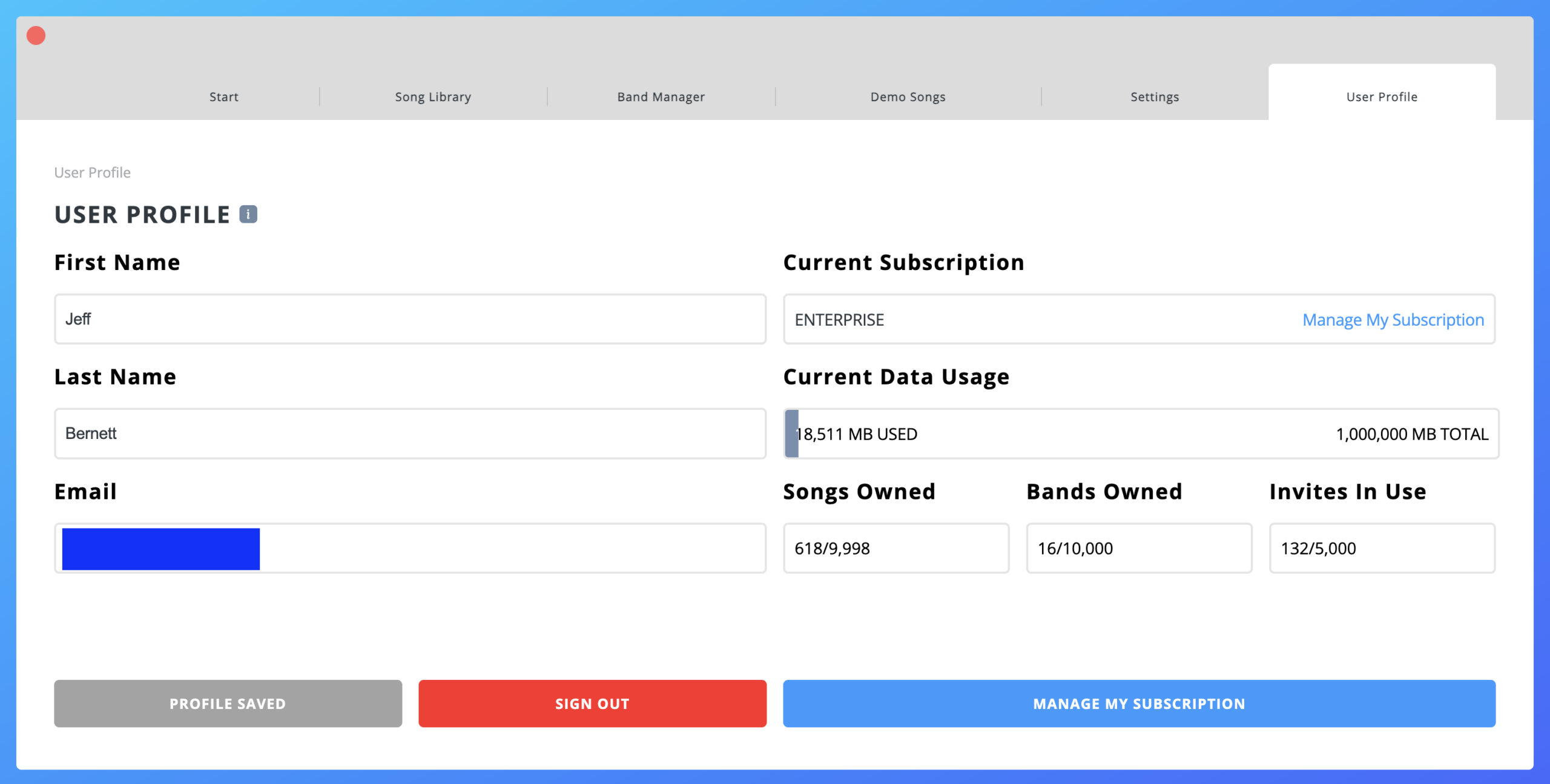1550x784 pixels.
Task: Click the red close window dot
Action: [36, 36]
